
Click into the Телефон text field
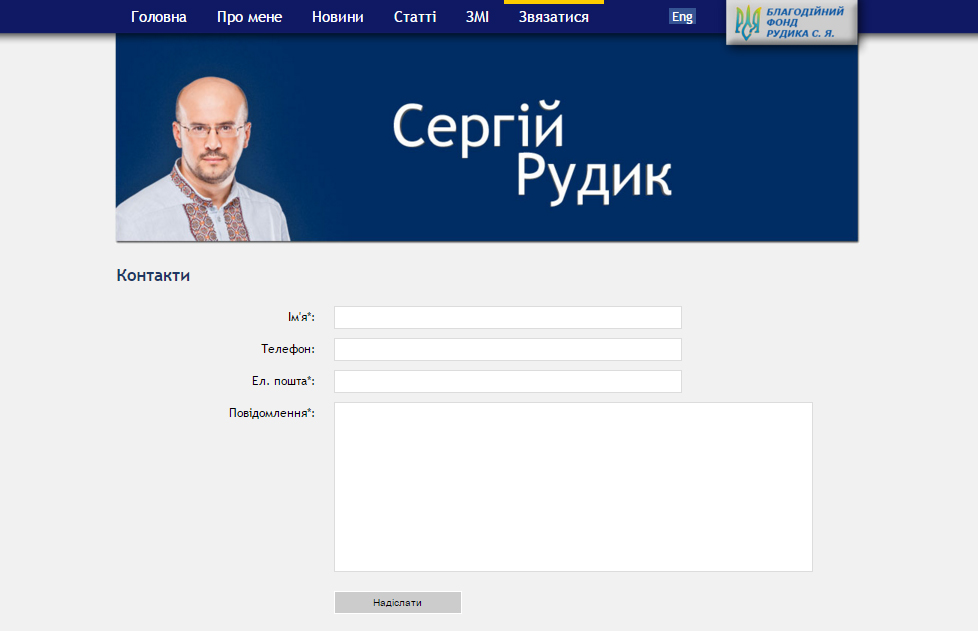[x=507, y=349]
